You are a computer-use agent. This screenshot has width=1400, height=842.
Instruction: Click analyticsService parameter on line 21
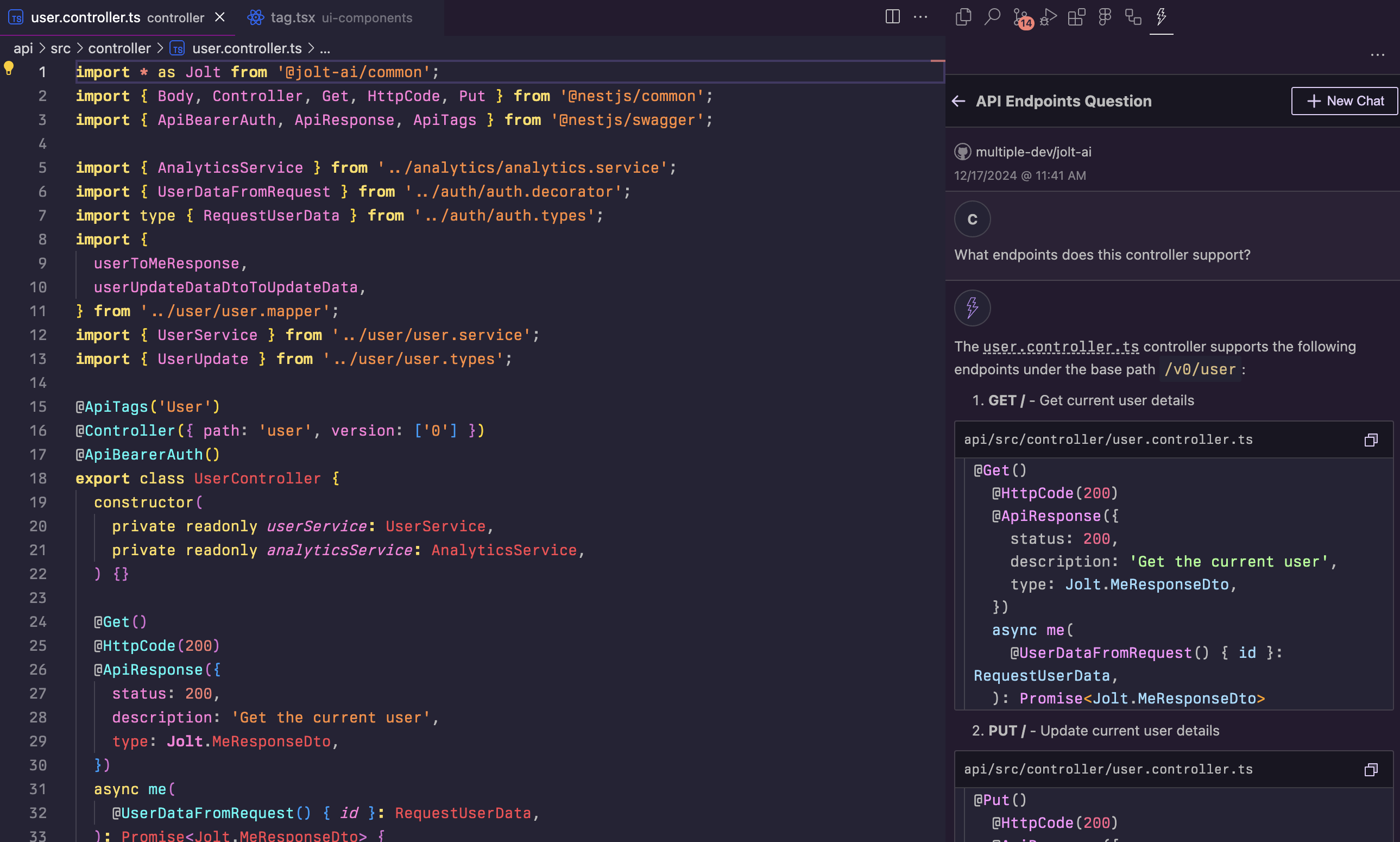[x=339, y=550]
